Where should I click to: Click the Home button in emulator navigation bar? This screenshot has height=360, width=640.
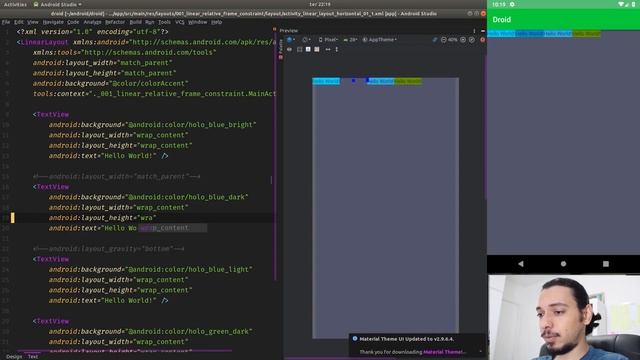563,264
